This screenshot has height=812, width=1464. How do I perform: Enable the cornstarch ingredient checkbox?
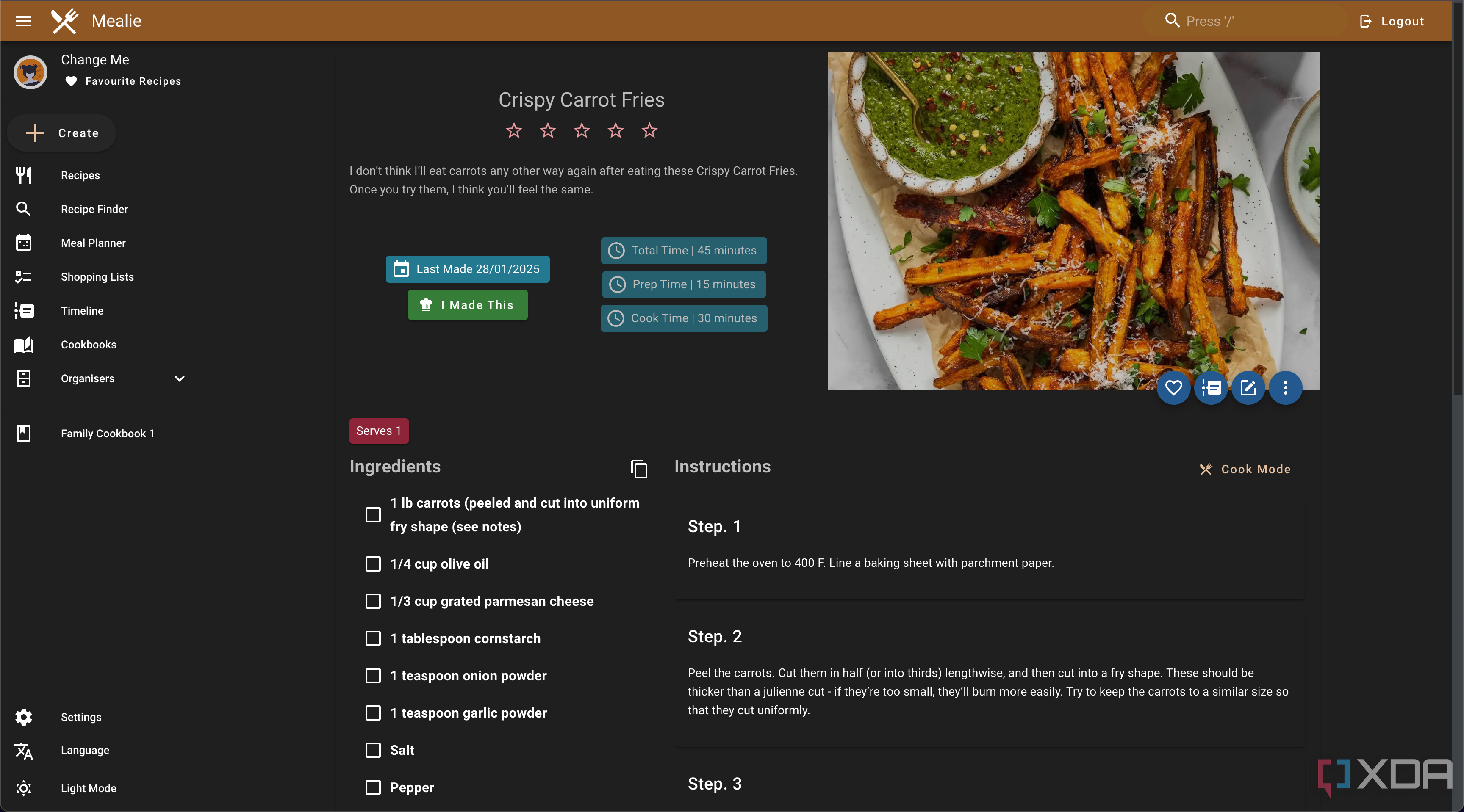(x=373, y=638)
